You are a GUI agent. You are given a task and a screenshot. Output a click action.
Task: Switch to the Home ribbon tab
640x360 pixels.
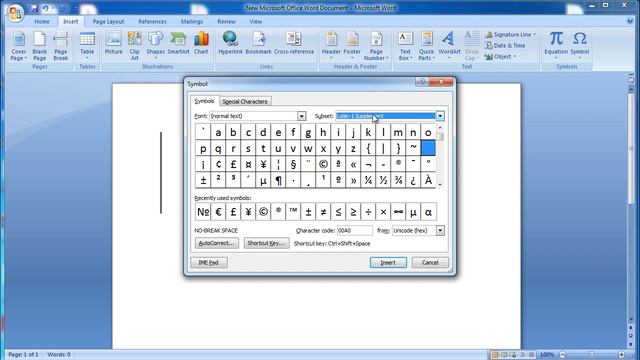pyautogui.click(x=42, y=22)
